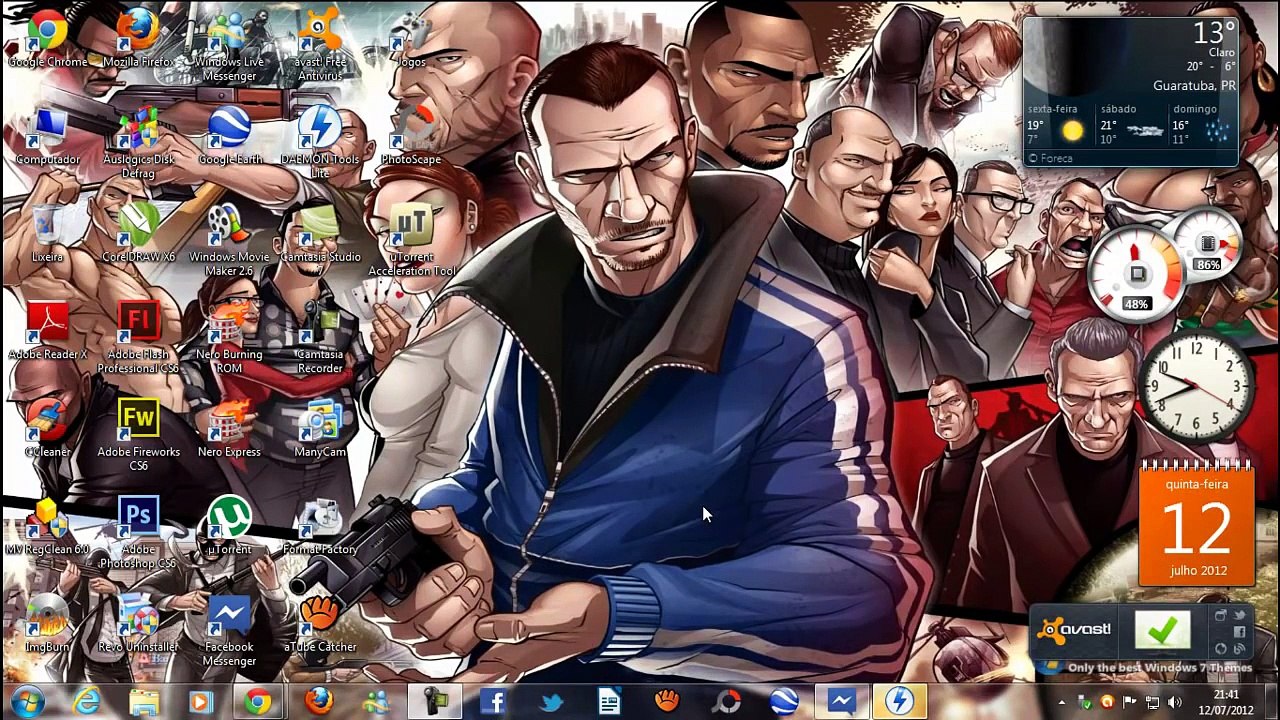
Task: Select the uTorrent Acceleration Tool icon
Action: [411, 241]
